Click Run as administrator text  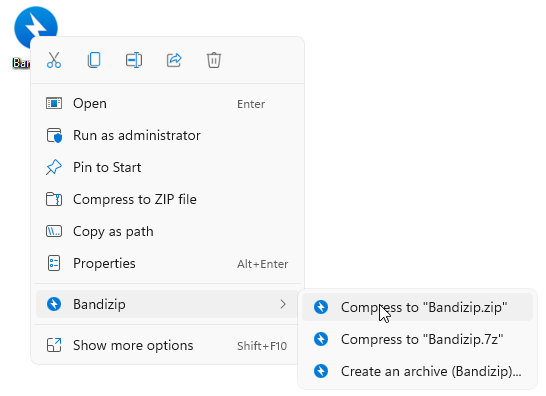pos(137,135)
